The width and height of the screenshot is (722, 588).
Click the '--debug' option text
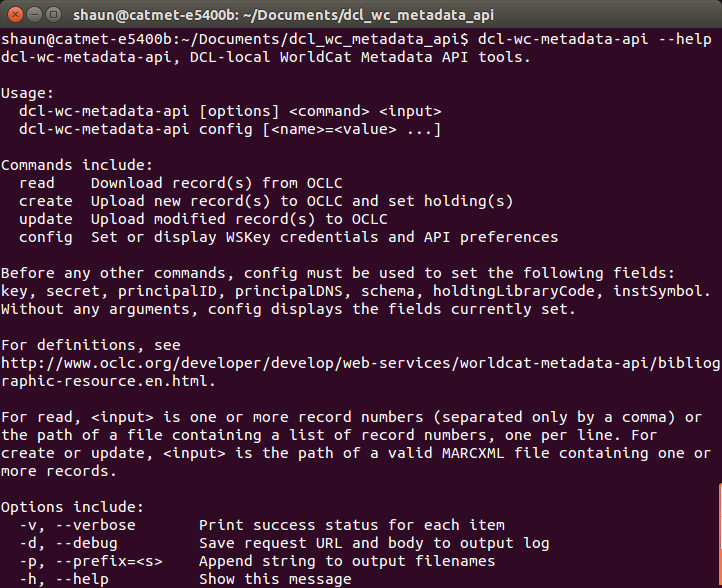(x=87, y=543)
